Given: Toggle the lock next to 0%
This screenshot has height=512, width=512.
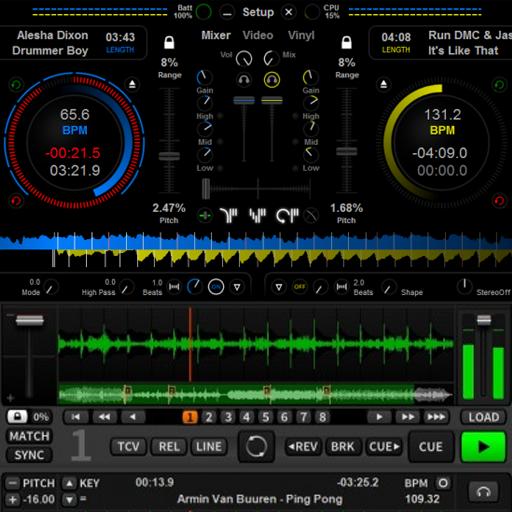Looking at the screenshot, I should (x=17, y=417).
